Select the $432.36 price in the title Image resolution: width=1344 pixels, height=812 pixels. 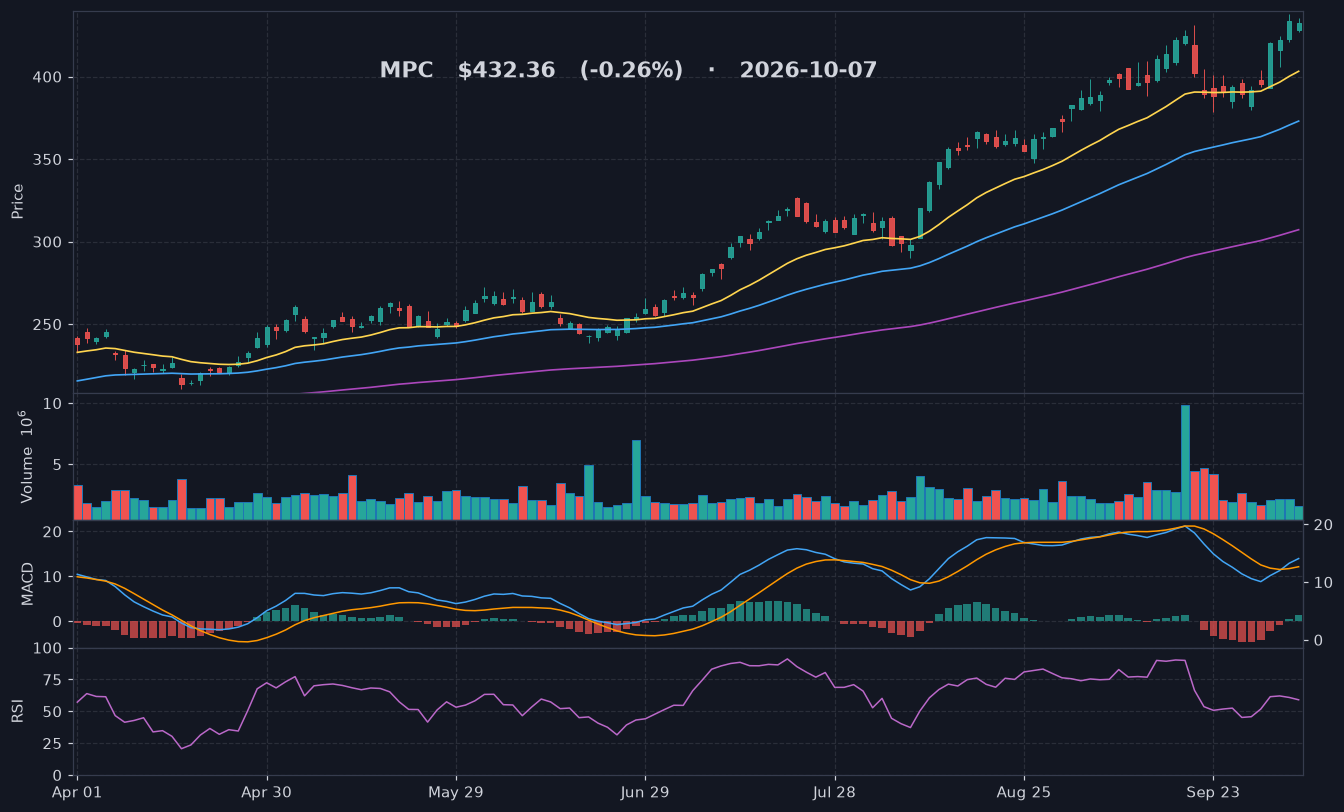pyautogui.click(x=506, y=71)
